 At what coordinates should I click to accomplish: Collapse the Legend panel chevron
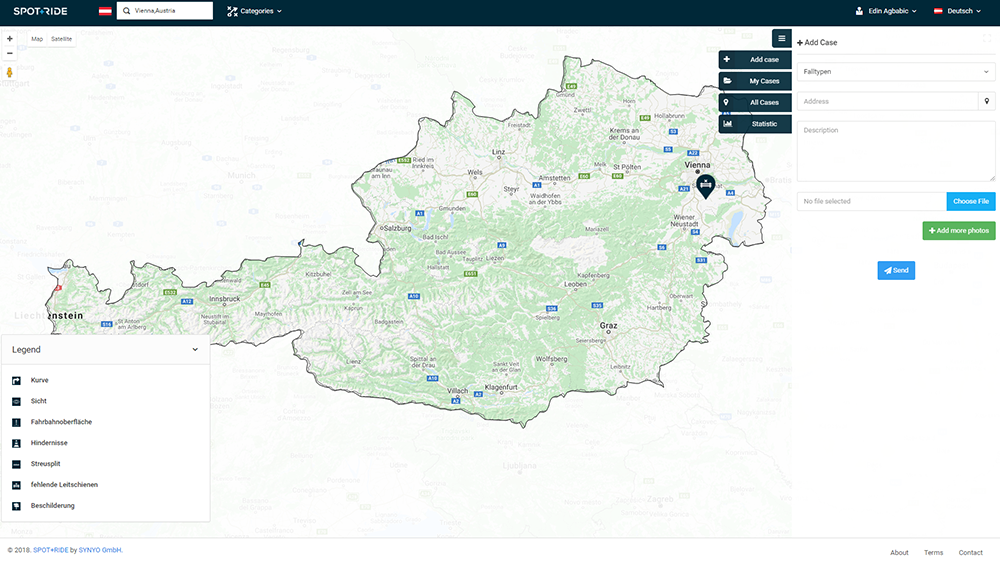[195, 350]
